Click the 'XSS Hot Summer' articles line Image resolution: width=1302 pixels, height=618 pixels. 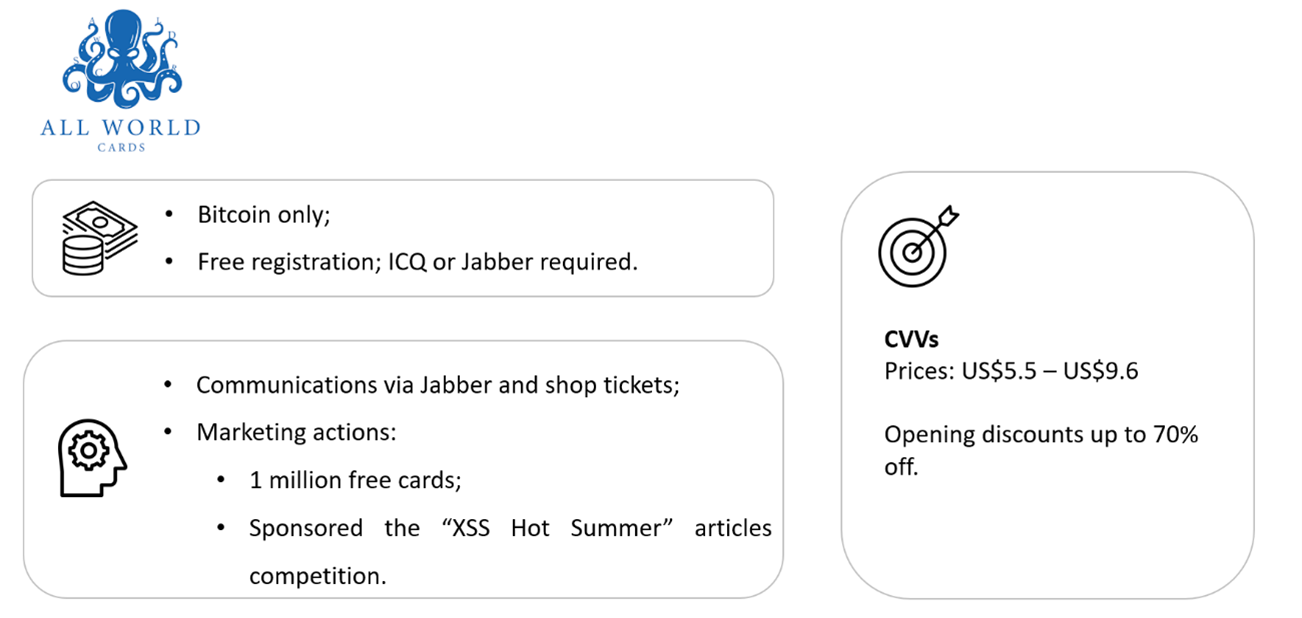click(510, 528)
